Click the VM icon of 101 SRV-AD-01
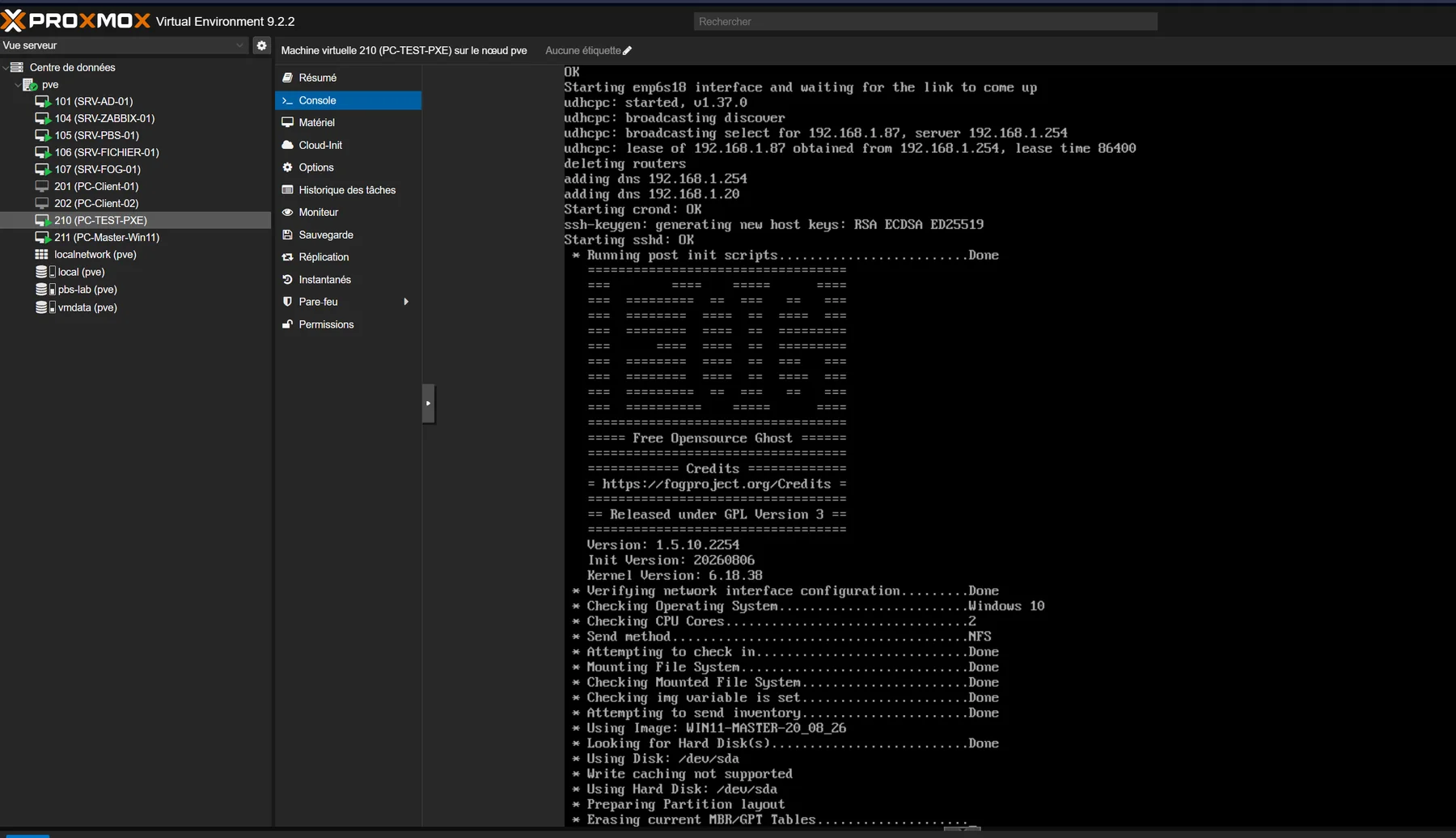Screen dimensions: 1456x838 point(43,101)
